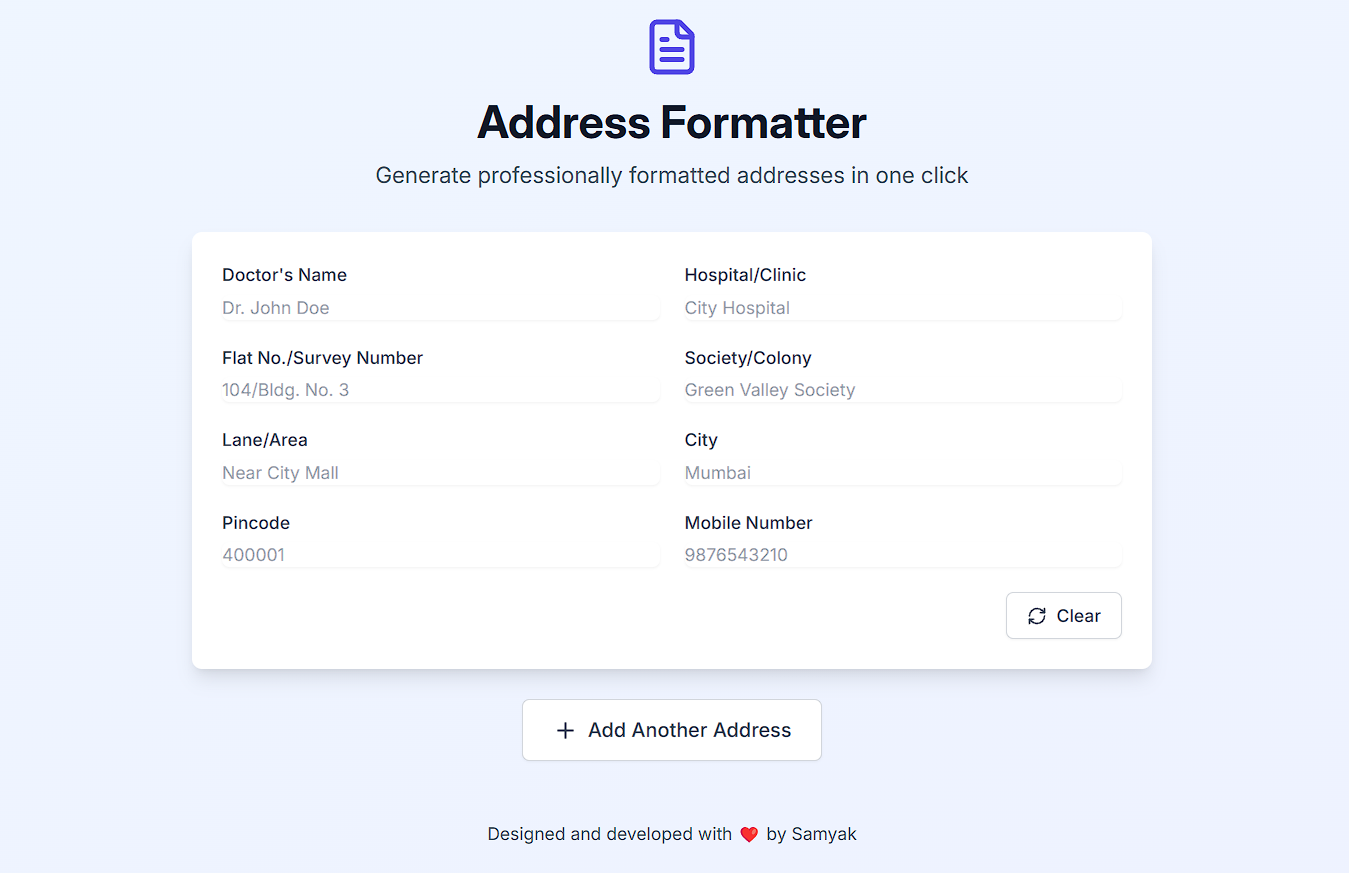1349x873 pixels.
Task: Click the Society/Colony label
Action: click(748, 358)
